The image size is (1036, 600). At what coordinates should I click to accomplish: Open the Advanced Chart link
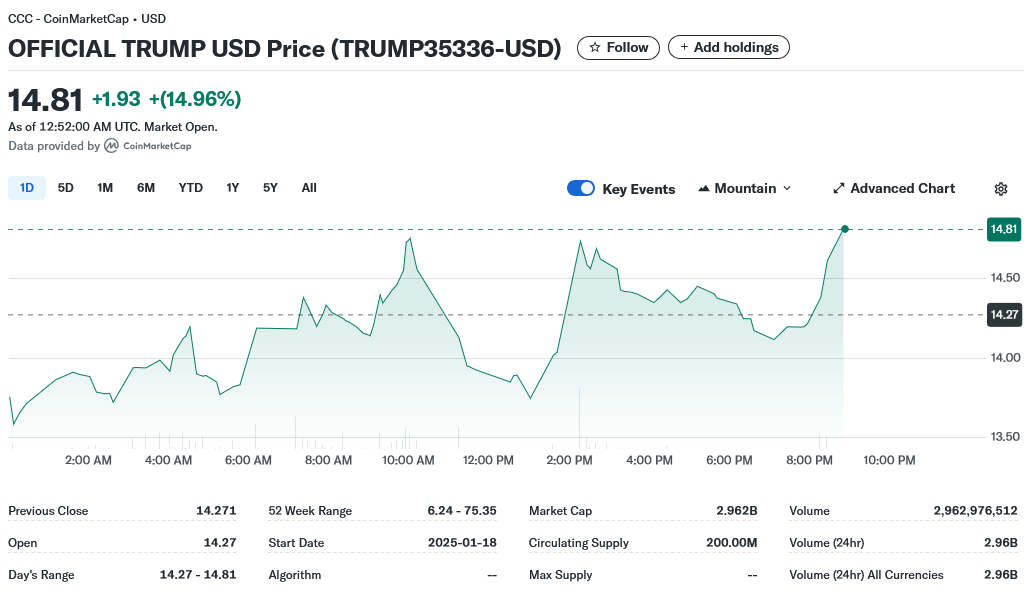point(894,188)
